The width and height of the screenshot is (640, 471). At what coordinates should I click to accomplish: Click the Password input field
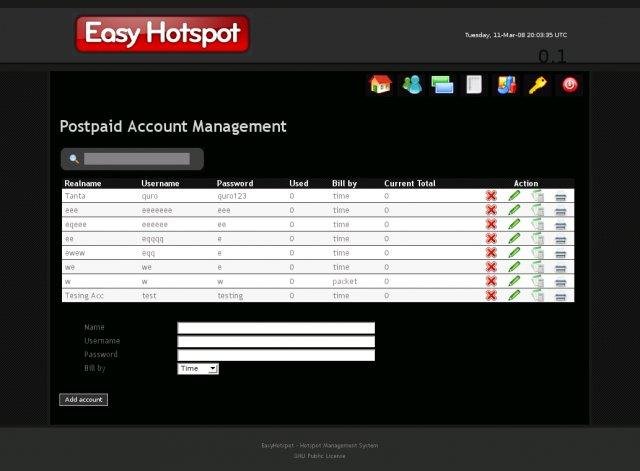pos(275,354)
